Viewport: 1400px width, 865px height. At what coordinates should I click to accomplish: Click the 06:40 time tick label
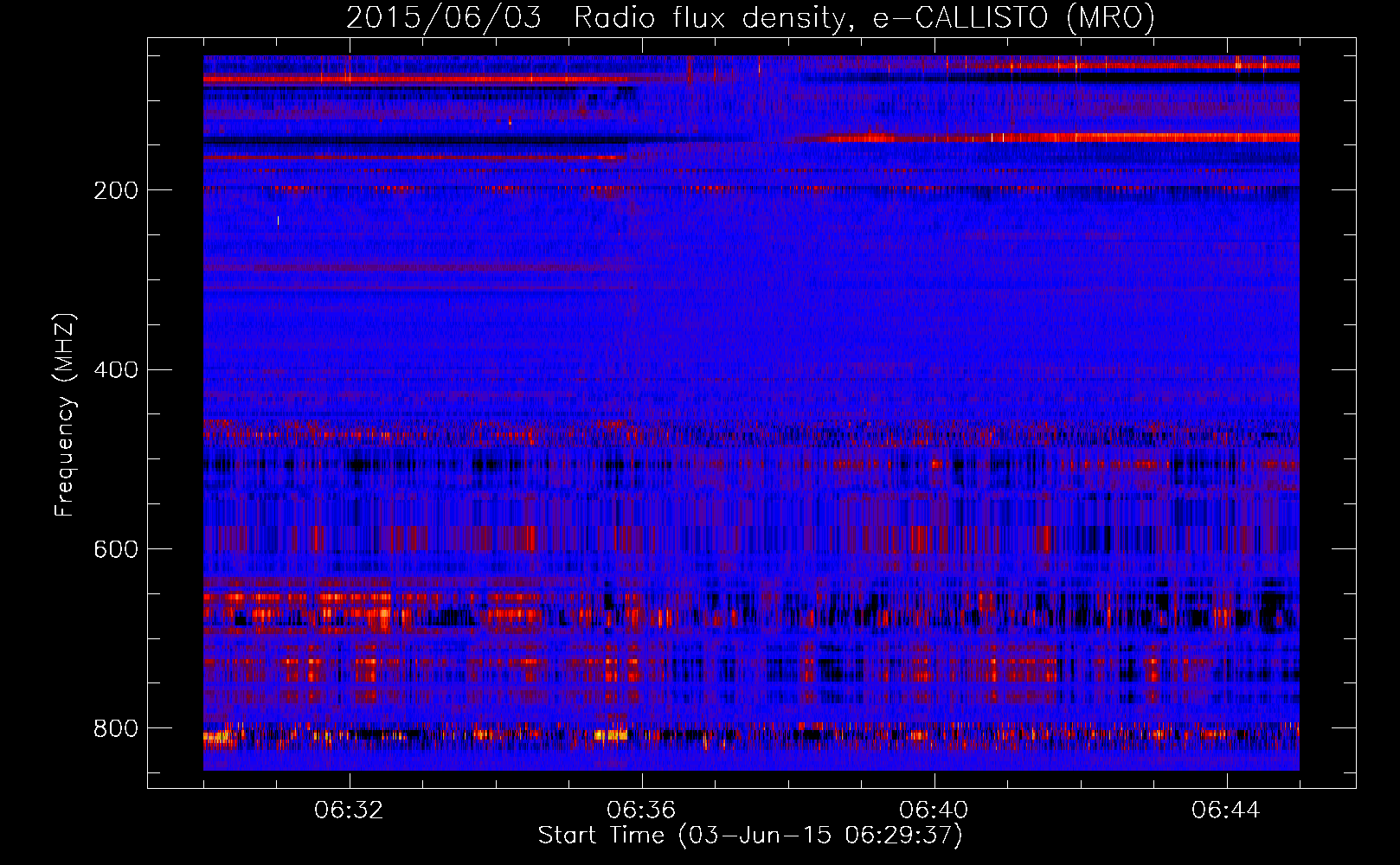click(x=934, y=811)
